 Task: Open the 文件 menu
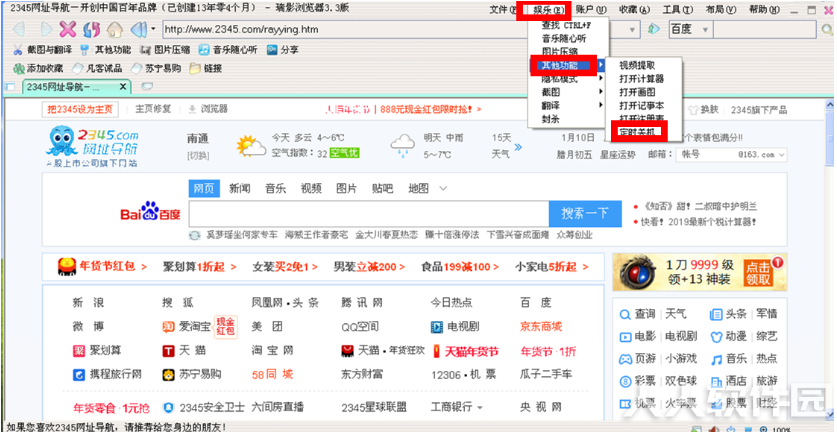point(502,10)
